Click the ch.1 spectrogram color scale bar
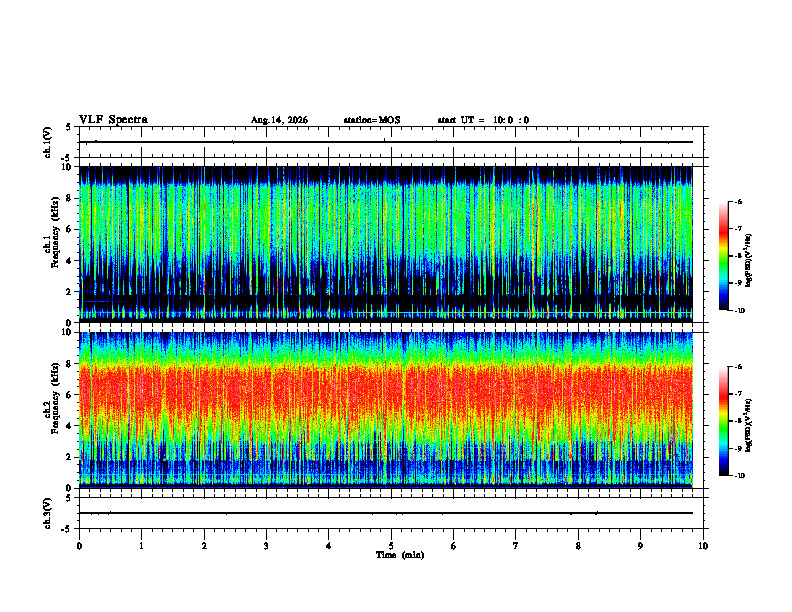 tap(723, 256)
